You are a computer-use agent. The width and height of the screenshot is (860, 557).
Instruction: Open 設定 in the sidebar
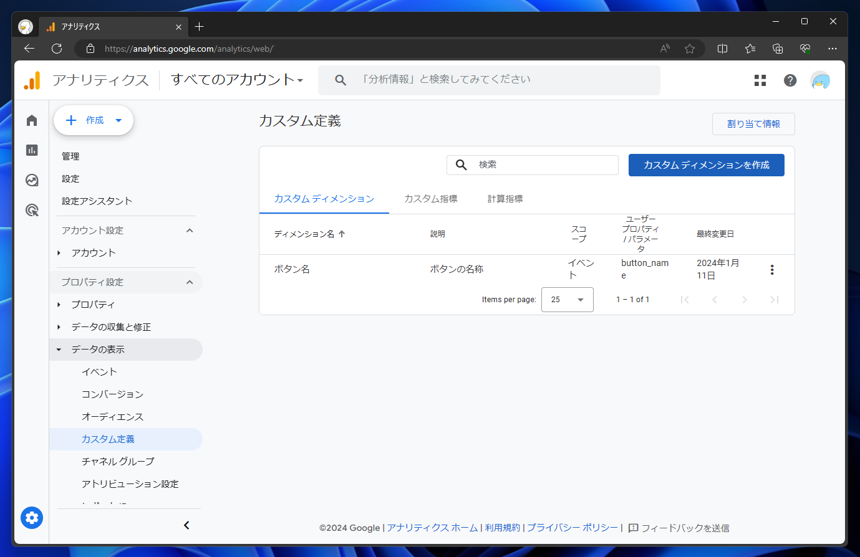(70, 179)
